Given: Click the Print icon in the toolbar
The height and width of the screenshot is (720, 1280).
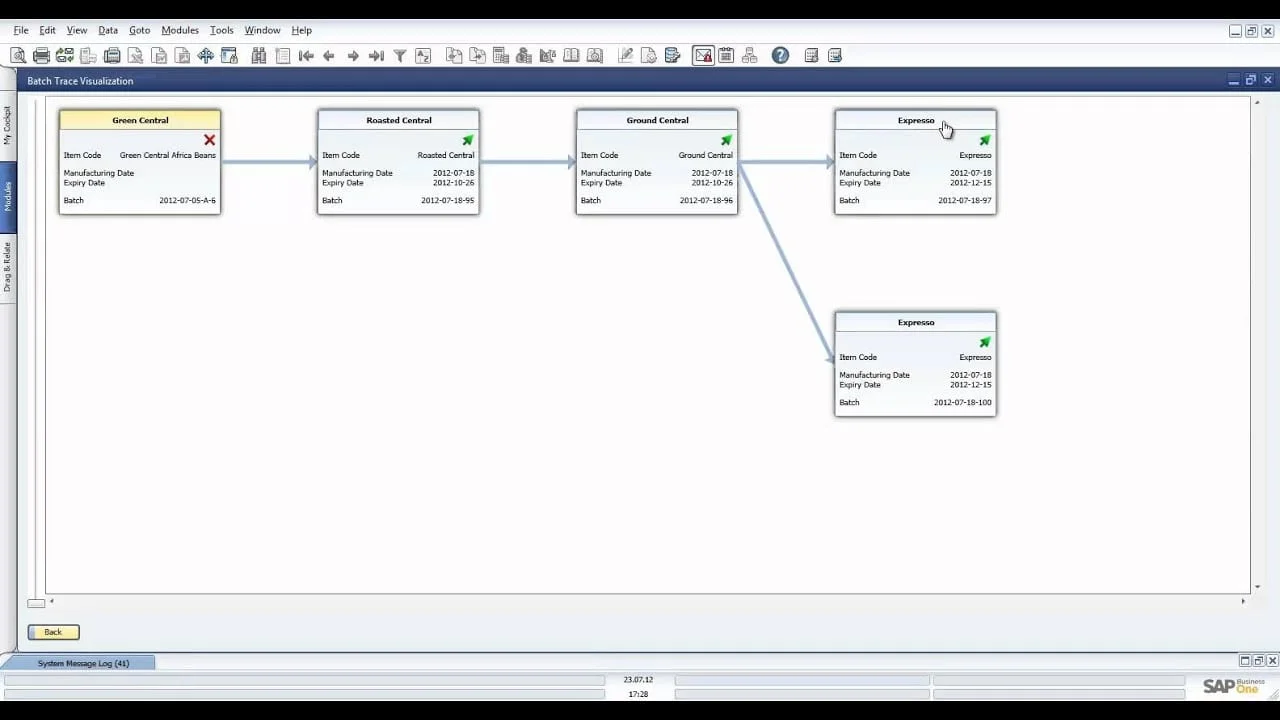Looking at the screenshot, I should point(41,56).
